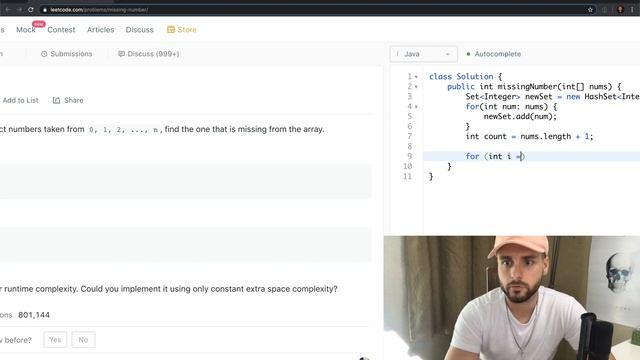Click the 'class Solution {' line
This screenshot has width=640, height=360.
[465, 76]
